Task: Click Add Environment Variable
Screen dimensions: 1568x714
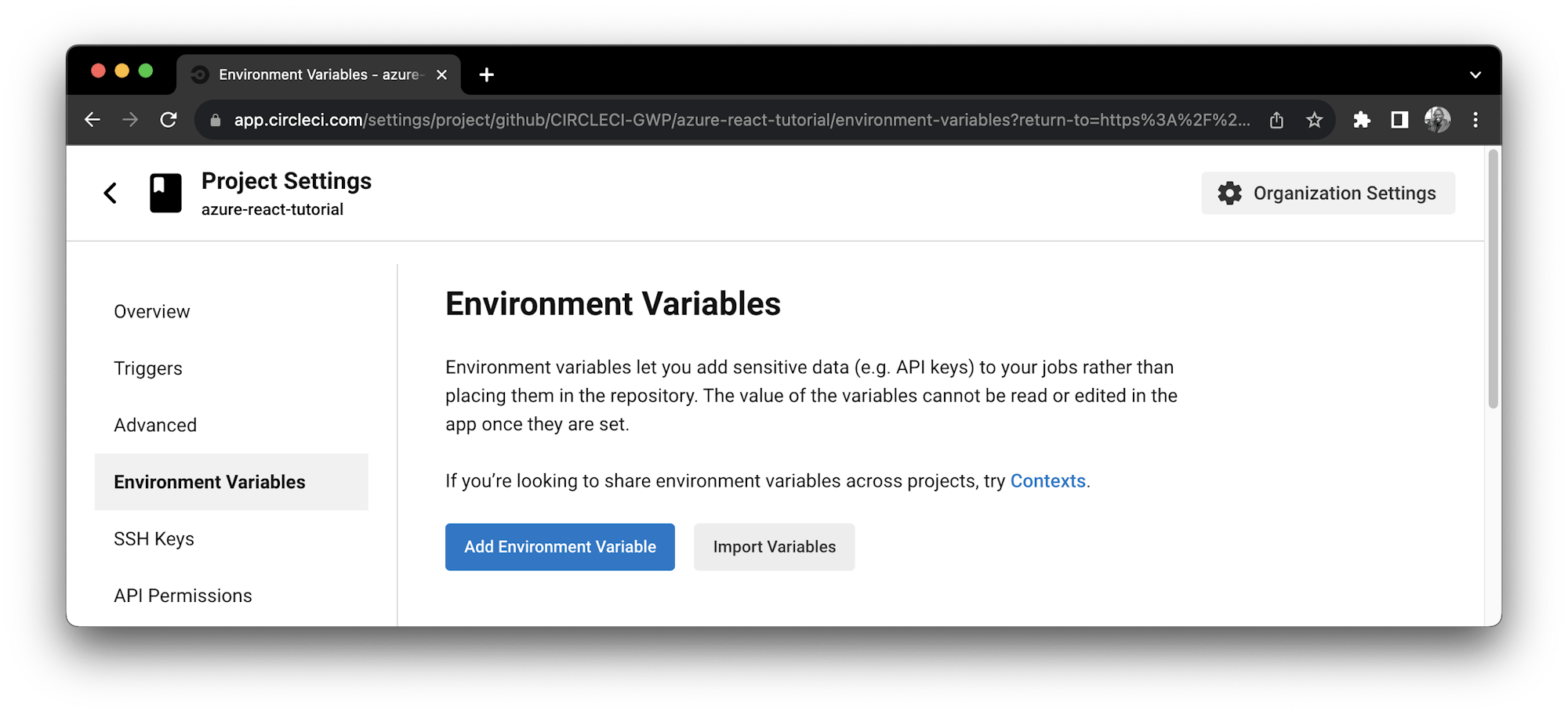Action: click(559, 547)
